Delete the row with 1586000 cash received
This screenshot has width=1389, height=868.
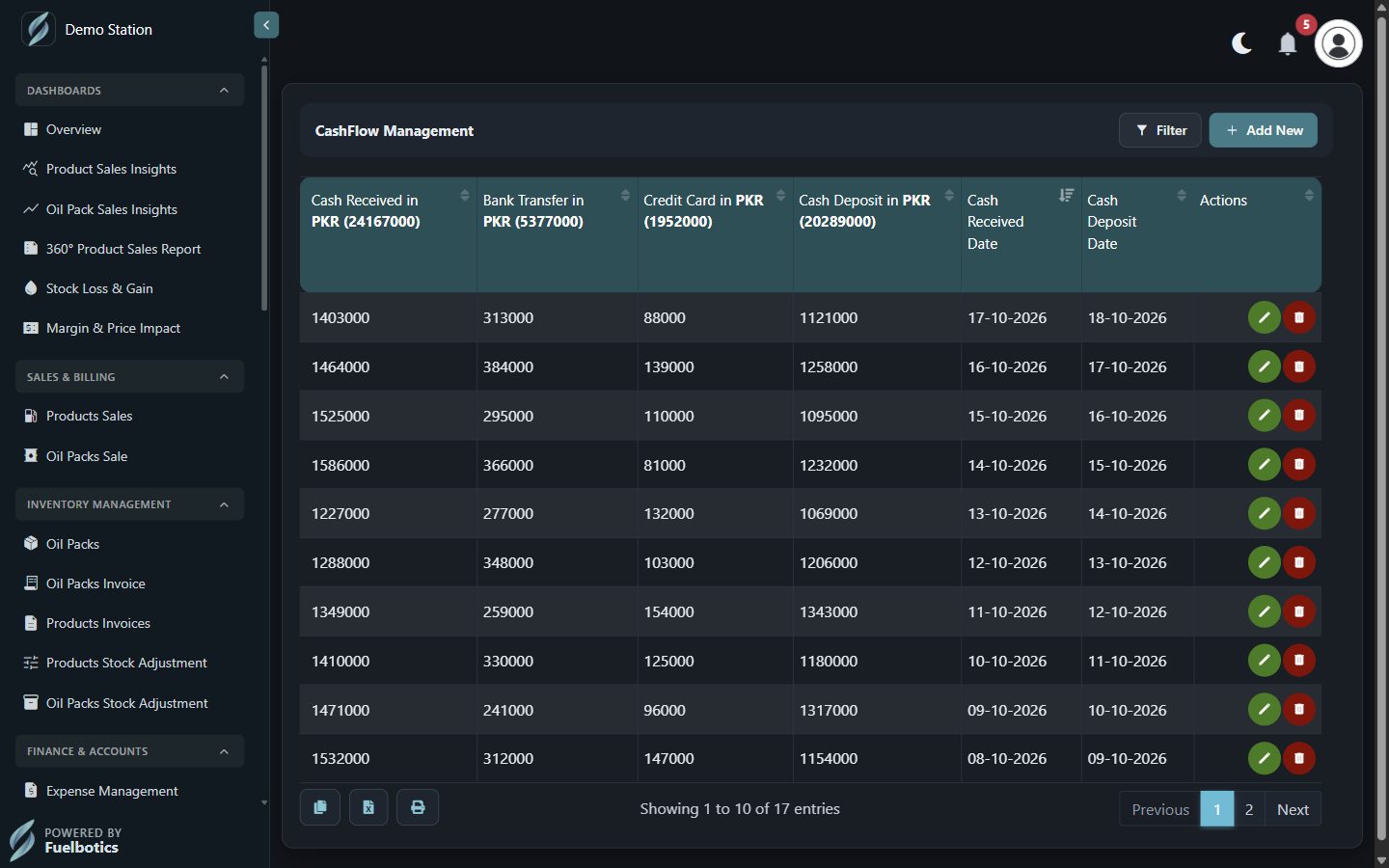1299,465
